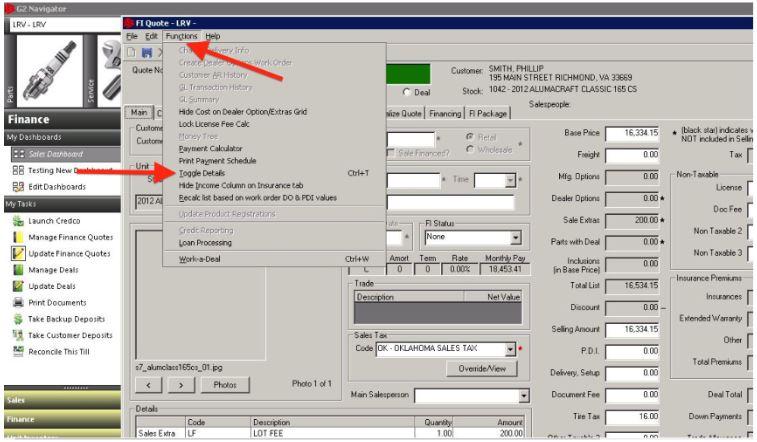
Task: Click the new document toolbar icon
Action: coord(132,52)
